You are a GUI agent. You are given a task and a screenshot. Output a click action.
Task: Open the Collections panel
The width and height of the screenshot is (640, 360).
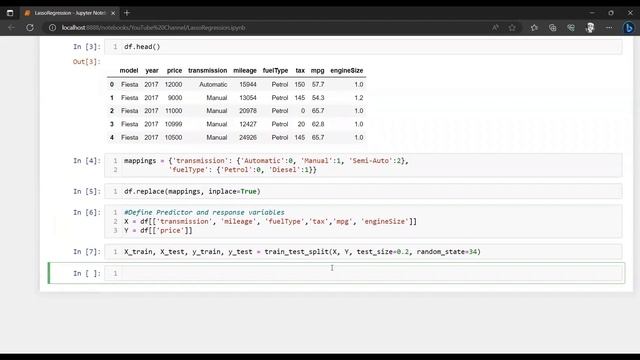[553, 28]
